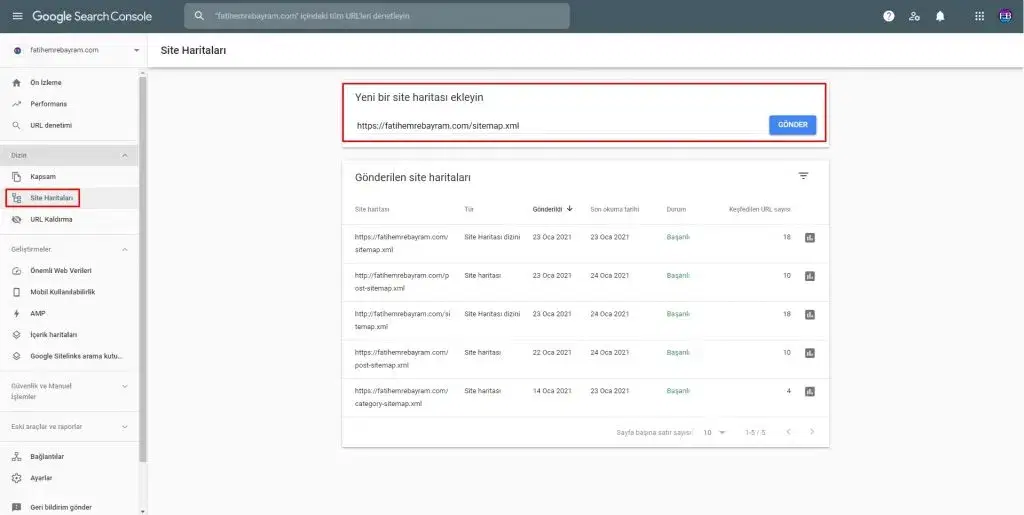Click the Ayarlar gear icon
Screen dimensions: 1024x515
(17, 478)
